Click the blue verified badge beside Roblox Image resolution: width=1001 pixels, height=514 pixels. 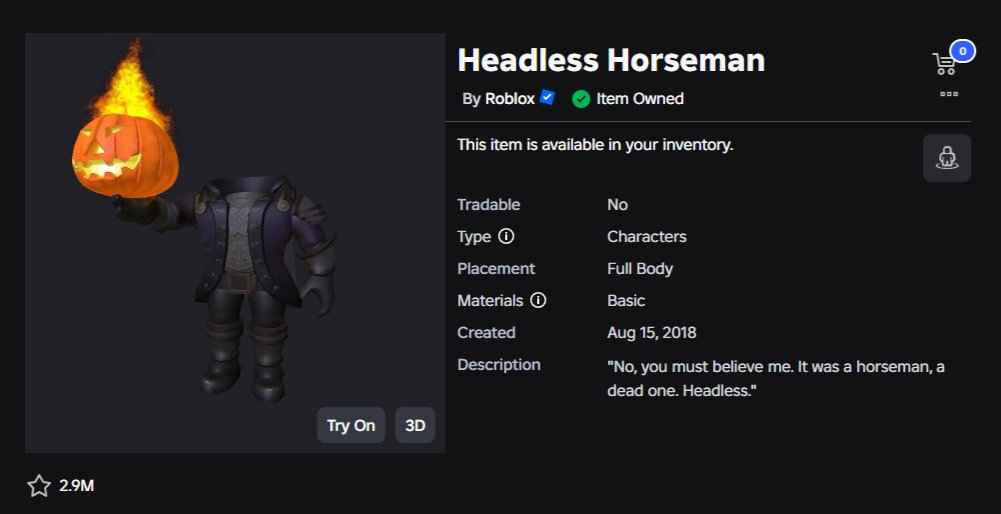pos(547,98)
